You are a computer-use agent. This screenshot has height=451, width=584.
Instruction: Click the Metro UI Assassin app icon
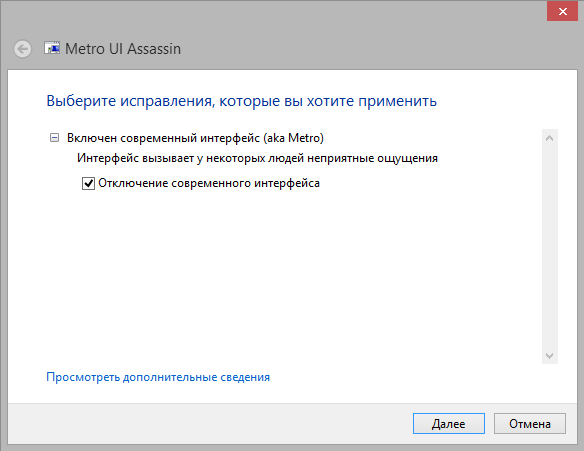pos(52,48)
